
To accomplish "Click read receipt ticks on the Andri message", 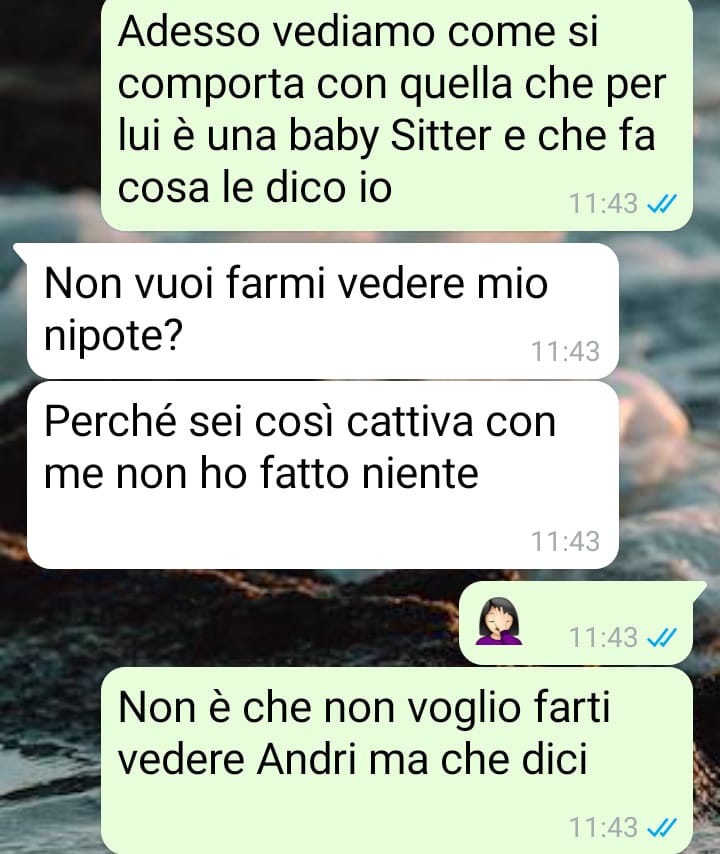I will (661, 827).
